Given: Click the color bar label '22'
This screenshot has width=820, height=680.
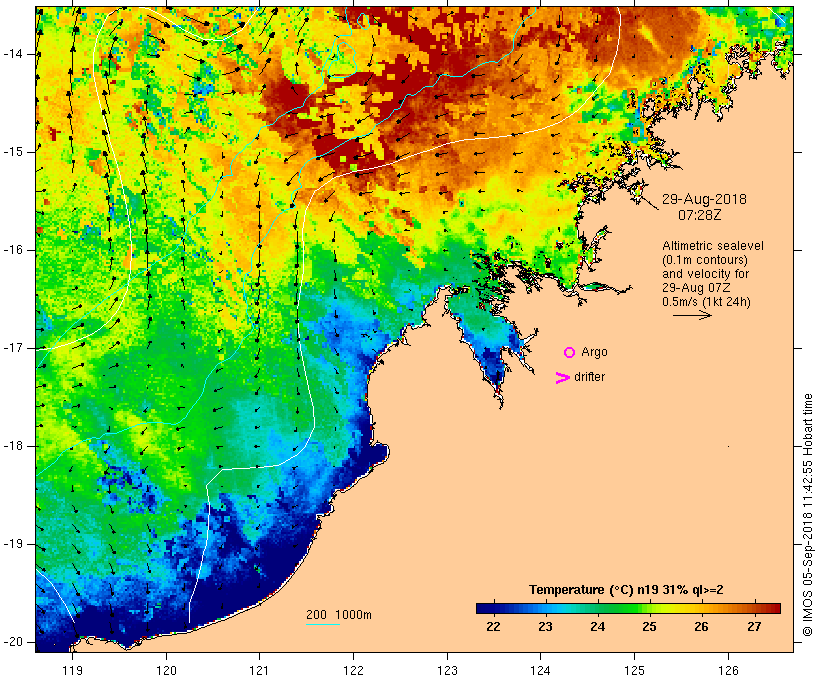Looking at the screenshot, I should click(493, 627).
